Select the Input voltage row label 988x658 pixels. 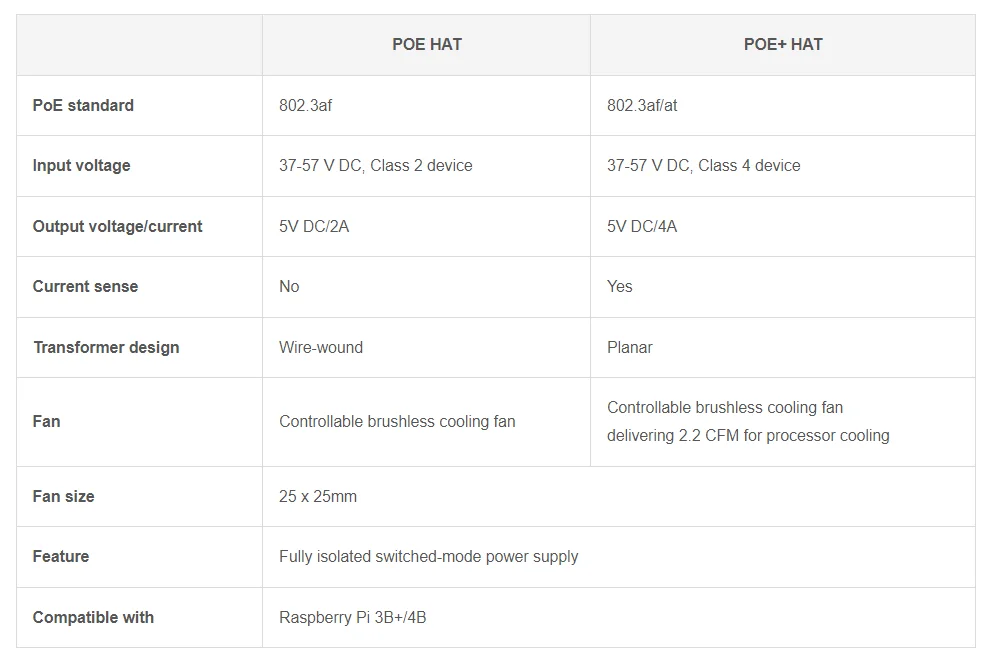[x=81, y=165]
